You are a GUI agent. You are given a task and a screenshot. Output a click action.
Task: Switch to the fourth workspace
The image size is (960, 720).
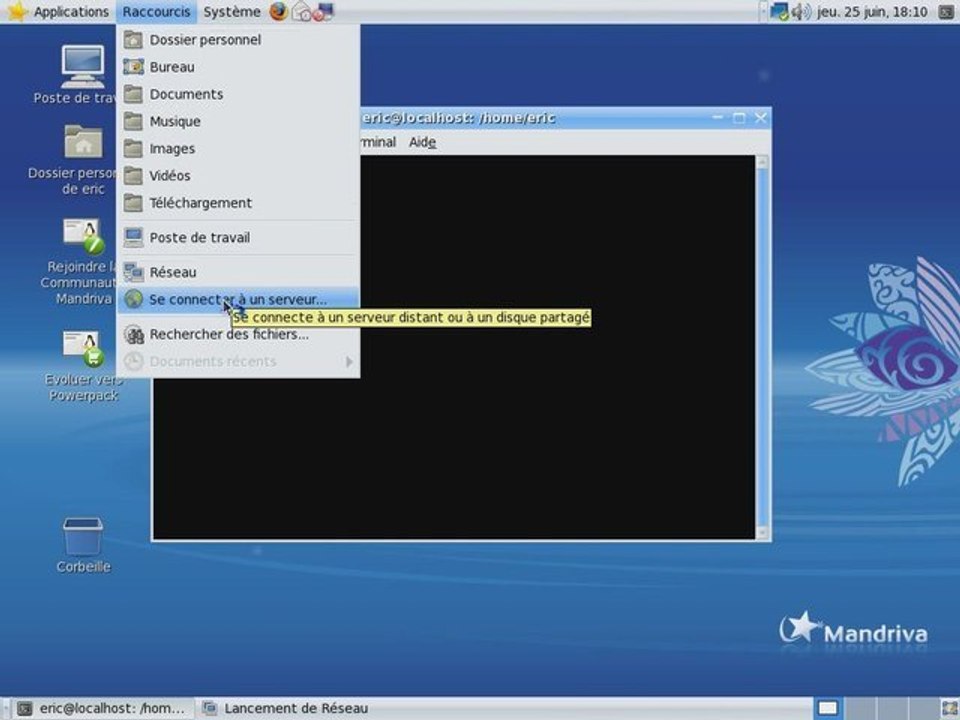click(x=923, y=708)
